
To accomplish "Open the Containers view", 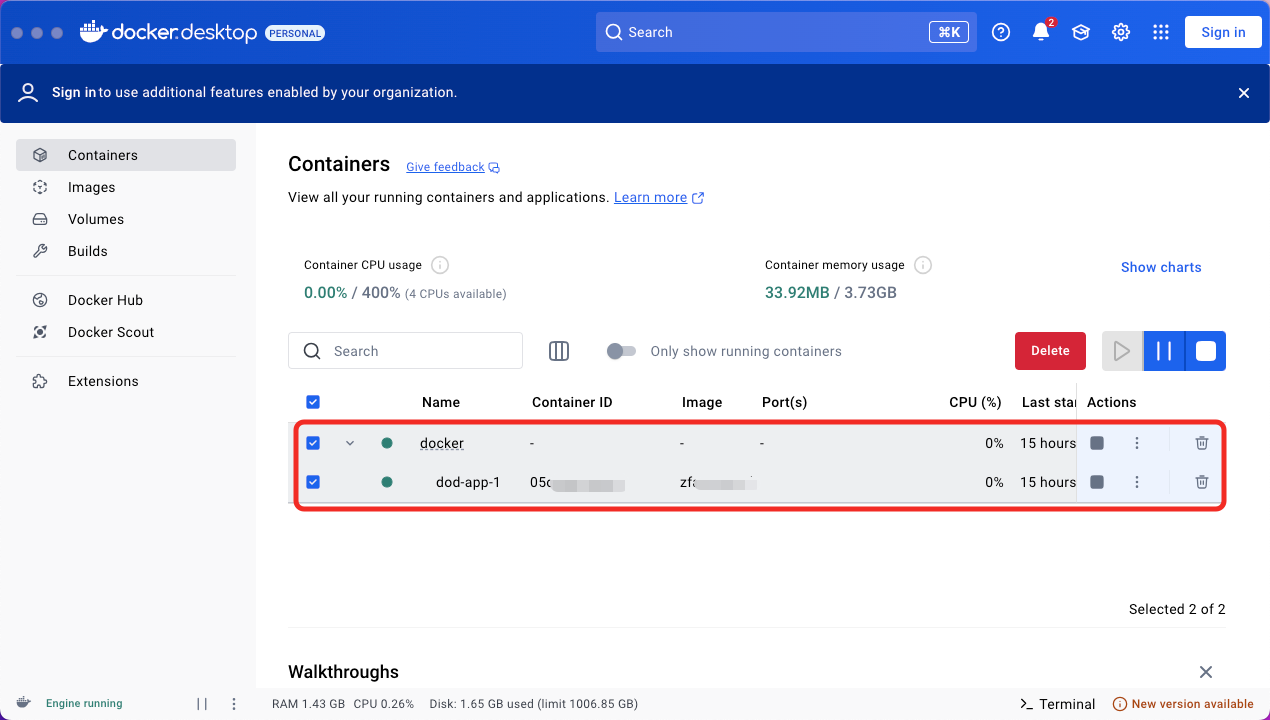I will click(x=126, y=155).
